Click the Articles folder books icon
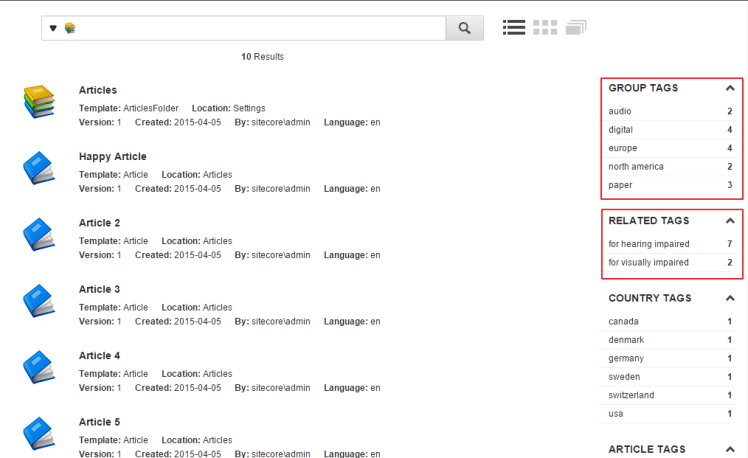748x458 pixels. pyautogui.click(x=38, y=100)
